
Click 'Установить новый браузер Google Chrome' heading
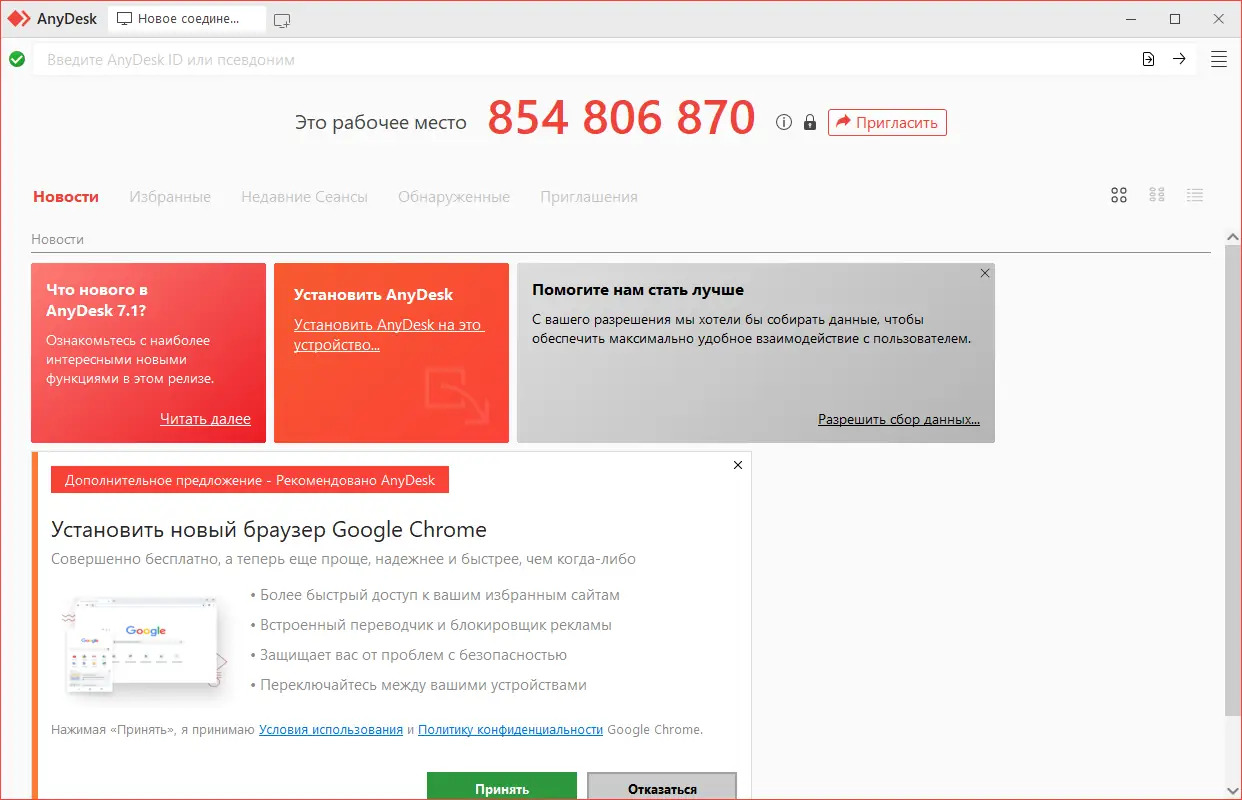point(269,529)
